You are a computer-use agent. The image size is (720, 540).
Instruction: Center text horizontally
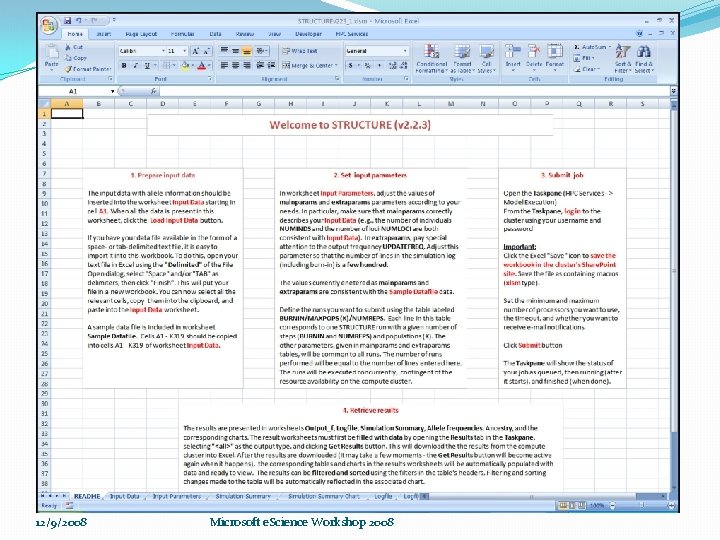(x=235, y=66)
